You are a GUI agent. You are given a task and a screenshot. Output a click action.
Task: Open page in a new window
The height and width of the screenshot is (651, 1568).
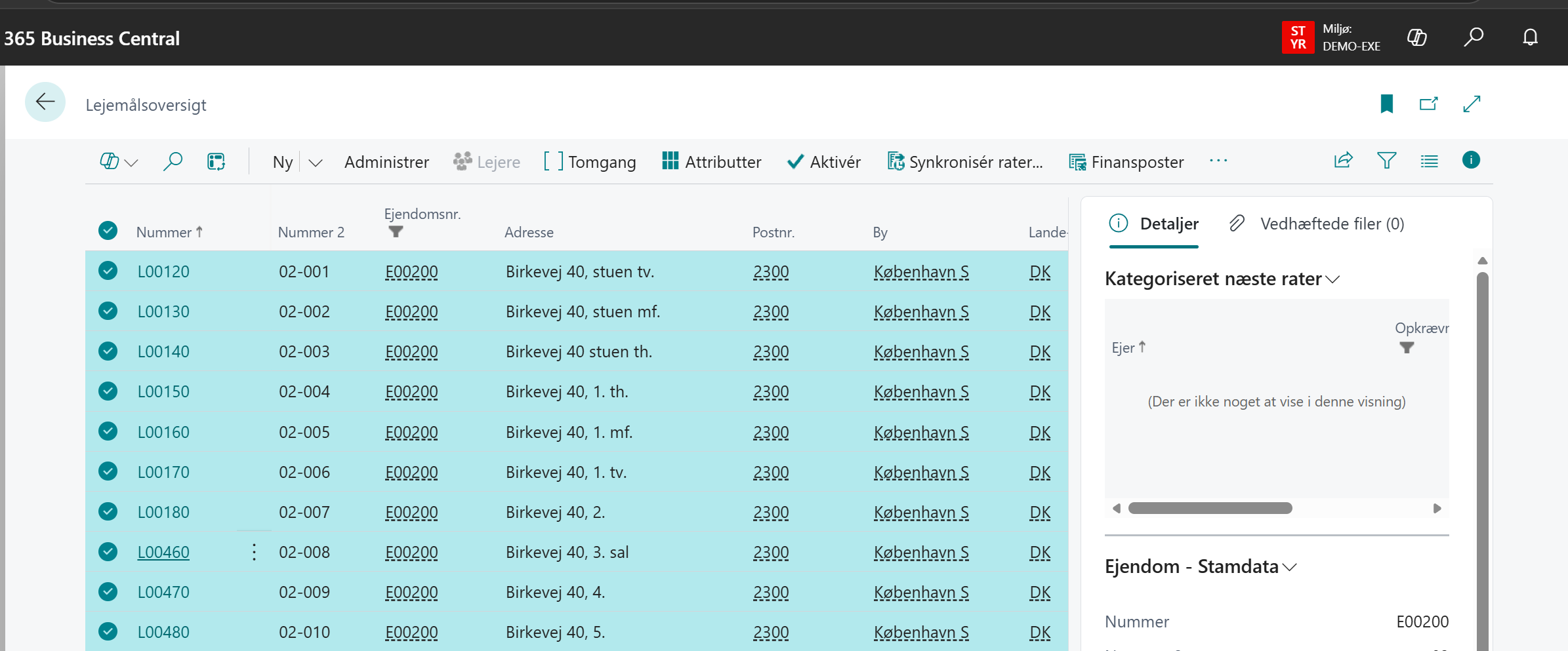click(x=1428, y=104)
